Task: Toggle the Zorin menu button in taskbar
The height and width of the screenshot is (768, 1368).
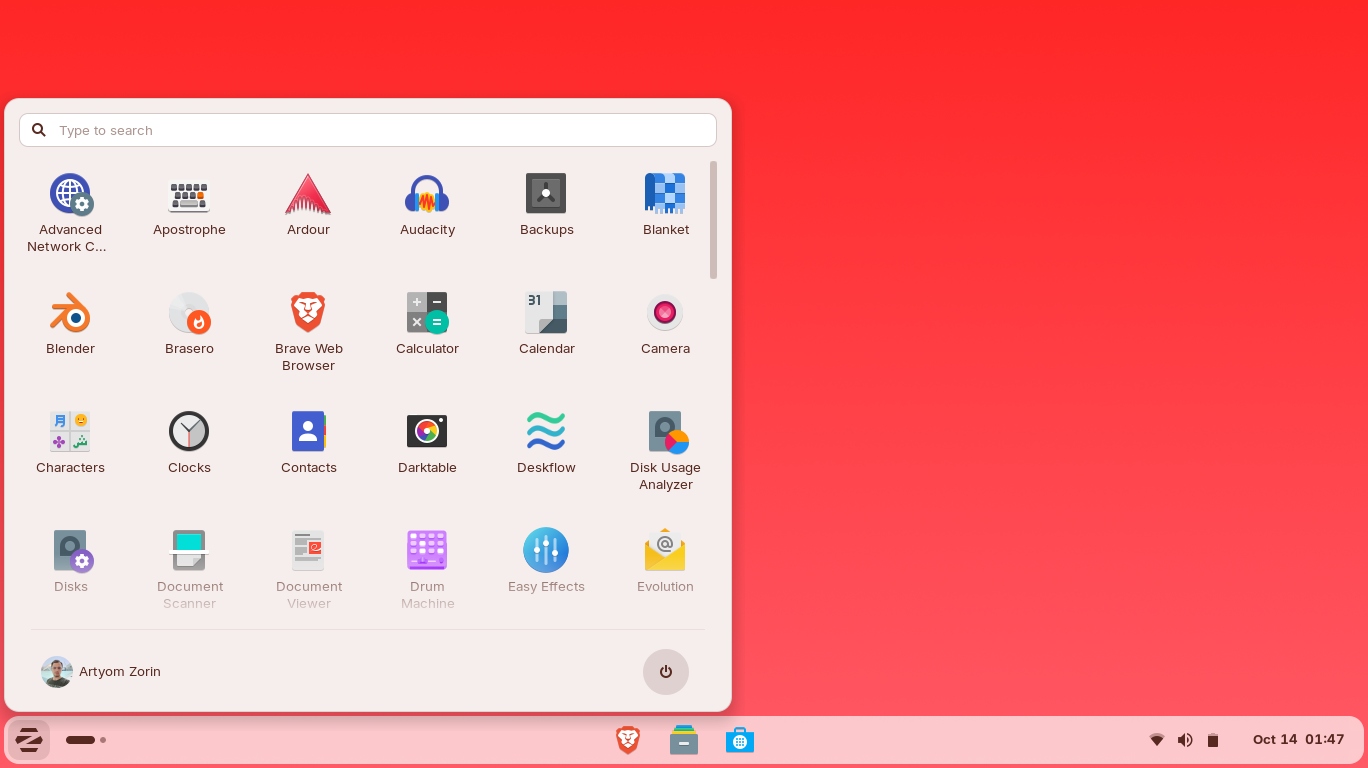Action: pyautogui.click(x=28, y=740)
